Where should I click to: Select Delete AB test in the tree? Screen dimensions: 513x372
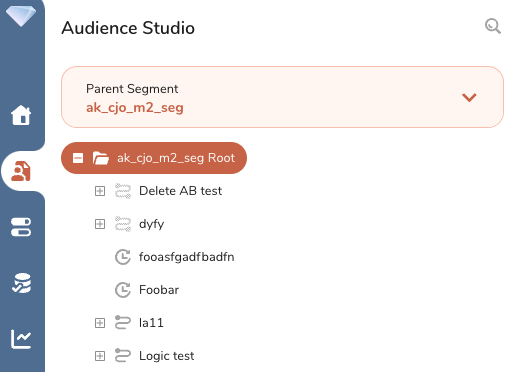coord(180,191)
